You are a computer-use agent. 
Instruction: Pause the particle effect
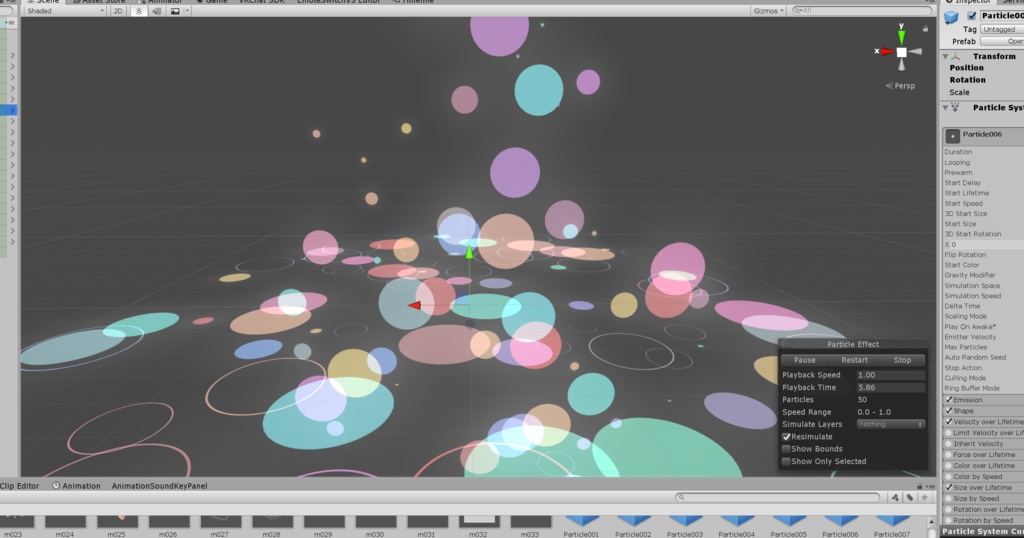pyautogui.click(x=805, y=360)
